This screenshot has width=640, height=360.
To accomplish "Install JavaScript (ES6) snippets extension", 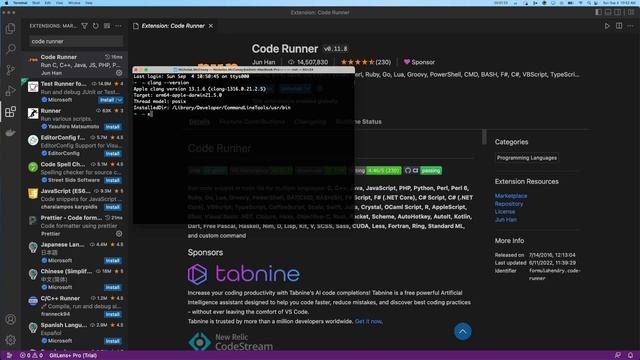I will click(x=113, y=207).
